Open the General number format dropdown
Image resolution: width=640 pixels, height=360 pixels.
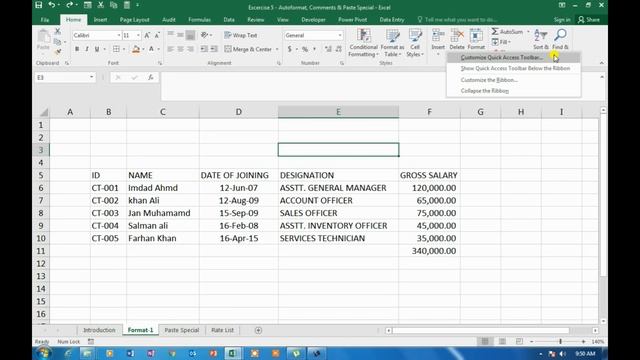(340, 36)
